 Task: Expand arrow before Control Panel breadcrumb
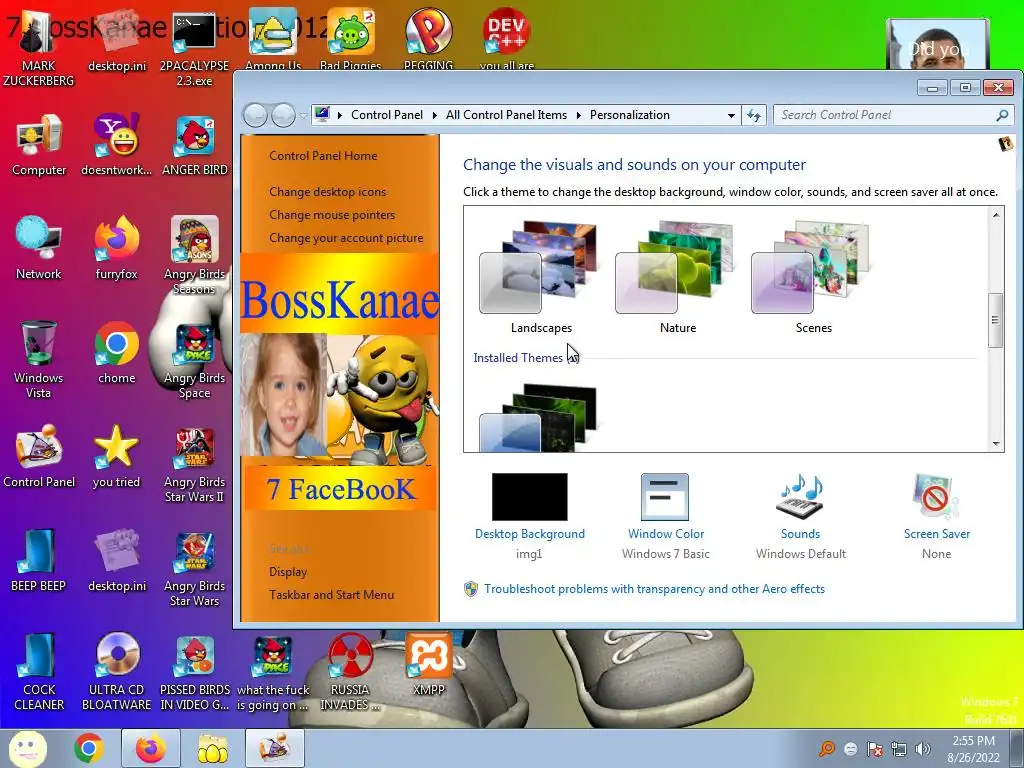[x=340, y=116]
